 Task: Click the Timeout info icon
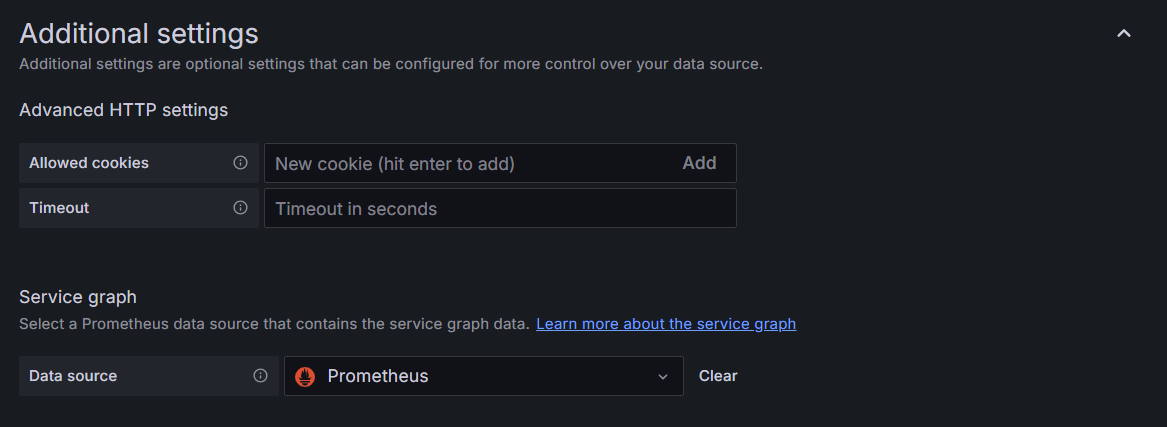pos(240,208)
